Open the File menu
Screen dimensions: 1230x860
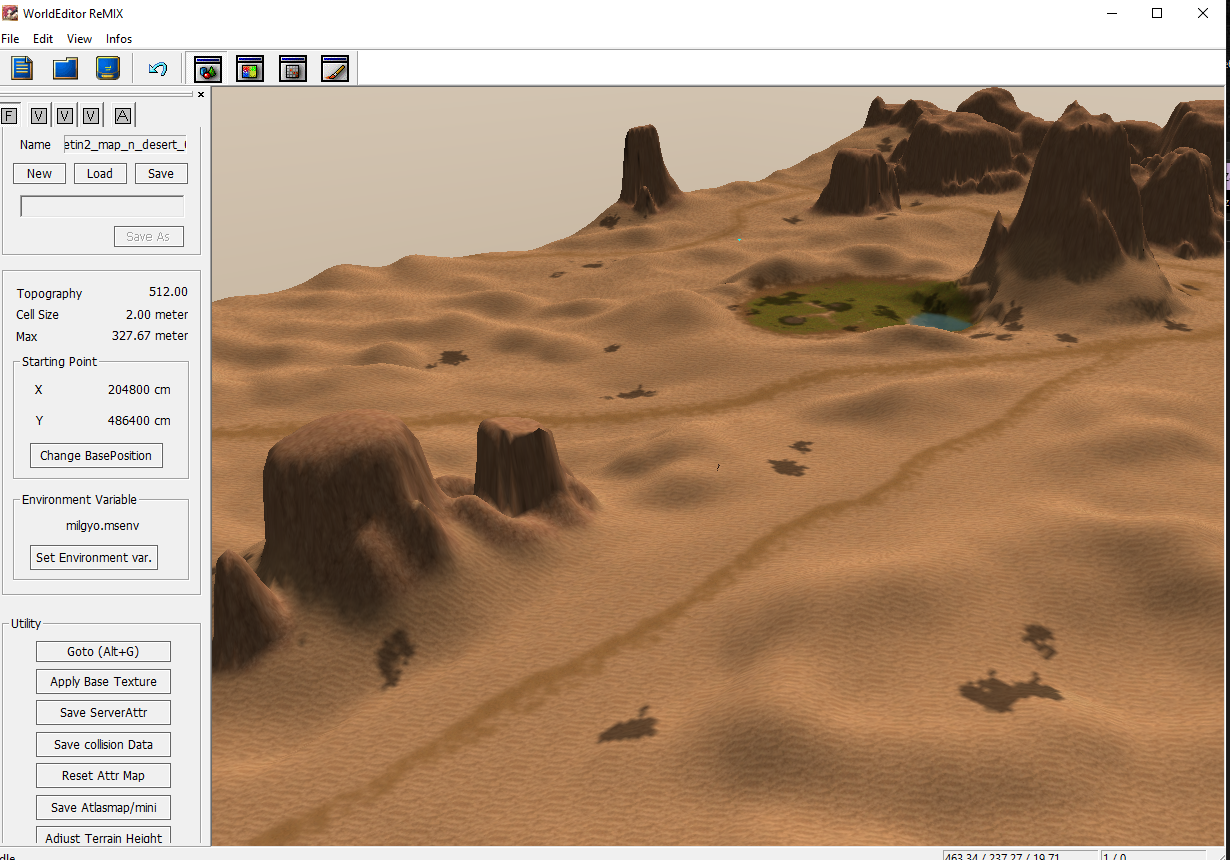tap(10, 39)
